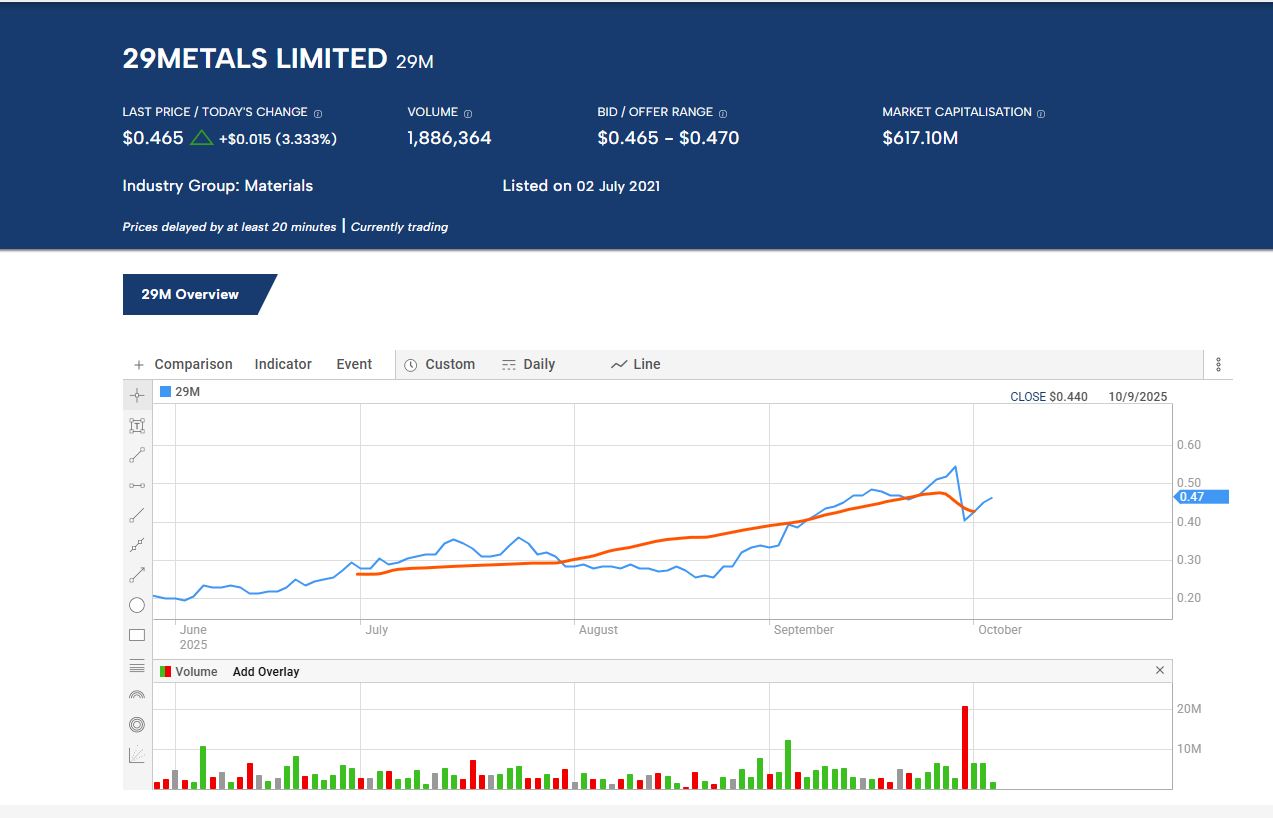Open the chart's three-dot options menu
The height and width of the screenshot is (818, 1273).
pyautogui.click(x=1218, y=364)
